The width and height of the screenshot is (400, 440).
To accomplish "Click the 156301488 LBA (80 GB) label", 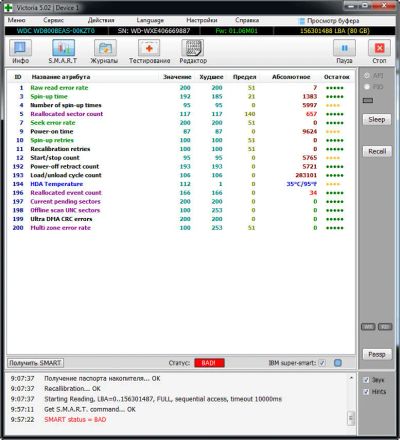I will 335,31.
